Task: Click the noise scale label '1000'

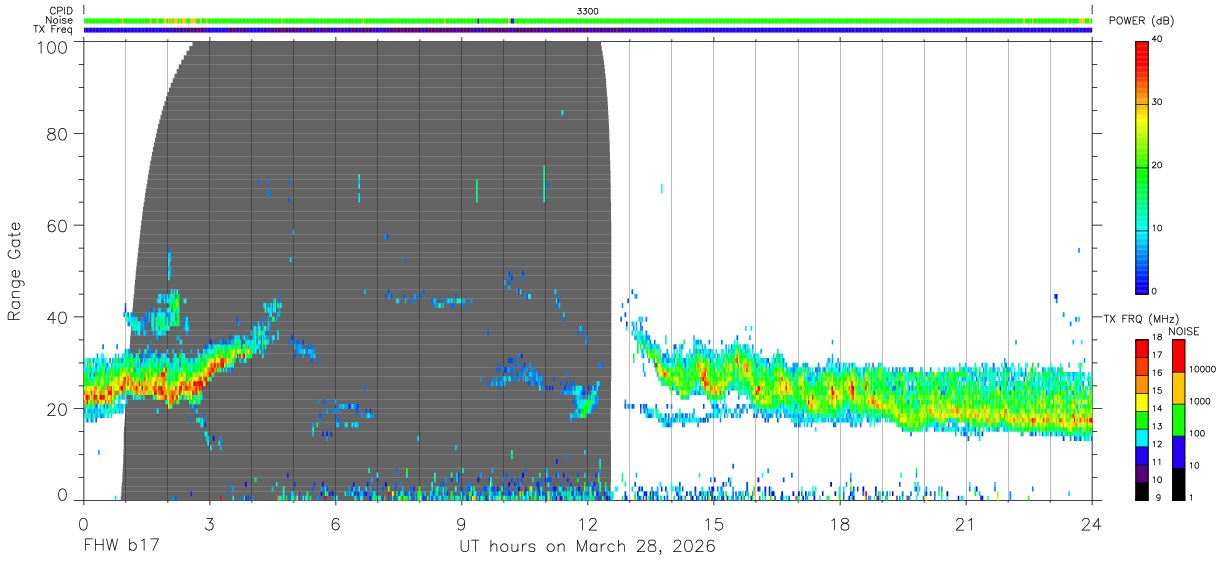Action: point(1201,402)
